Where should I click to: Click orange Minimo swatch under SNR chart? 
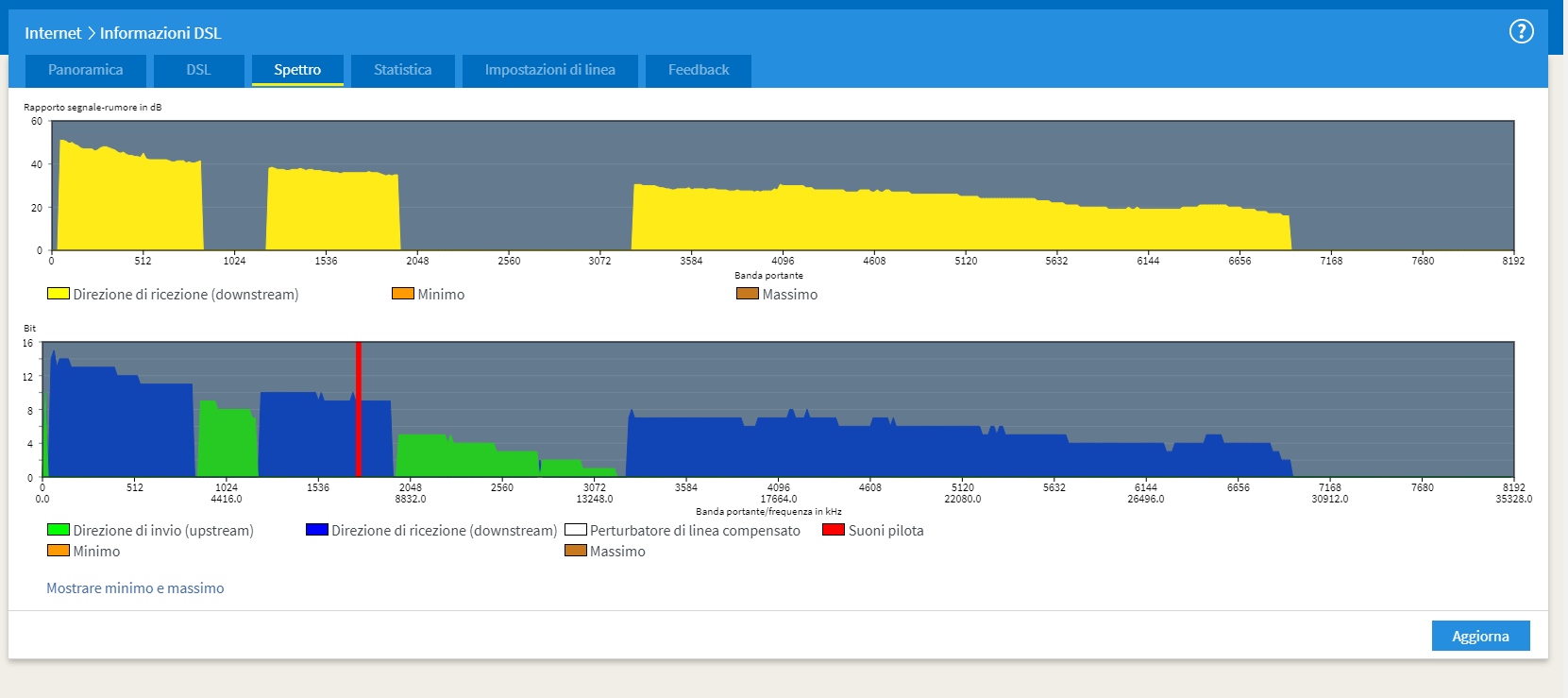403,294
